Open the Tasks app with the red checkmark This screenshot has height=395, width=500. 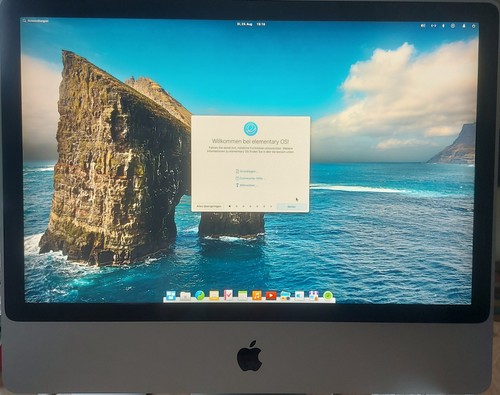(x=228, y=295)
